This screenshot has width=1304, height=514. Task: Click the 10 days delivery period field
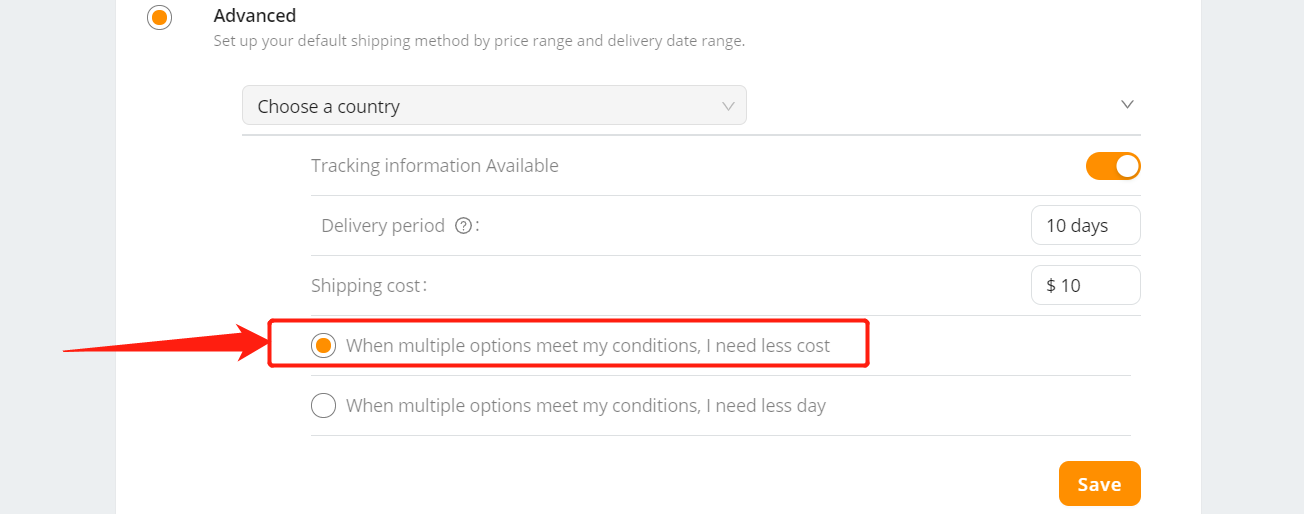[1086, 225]
